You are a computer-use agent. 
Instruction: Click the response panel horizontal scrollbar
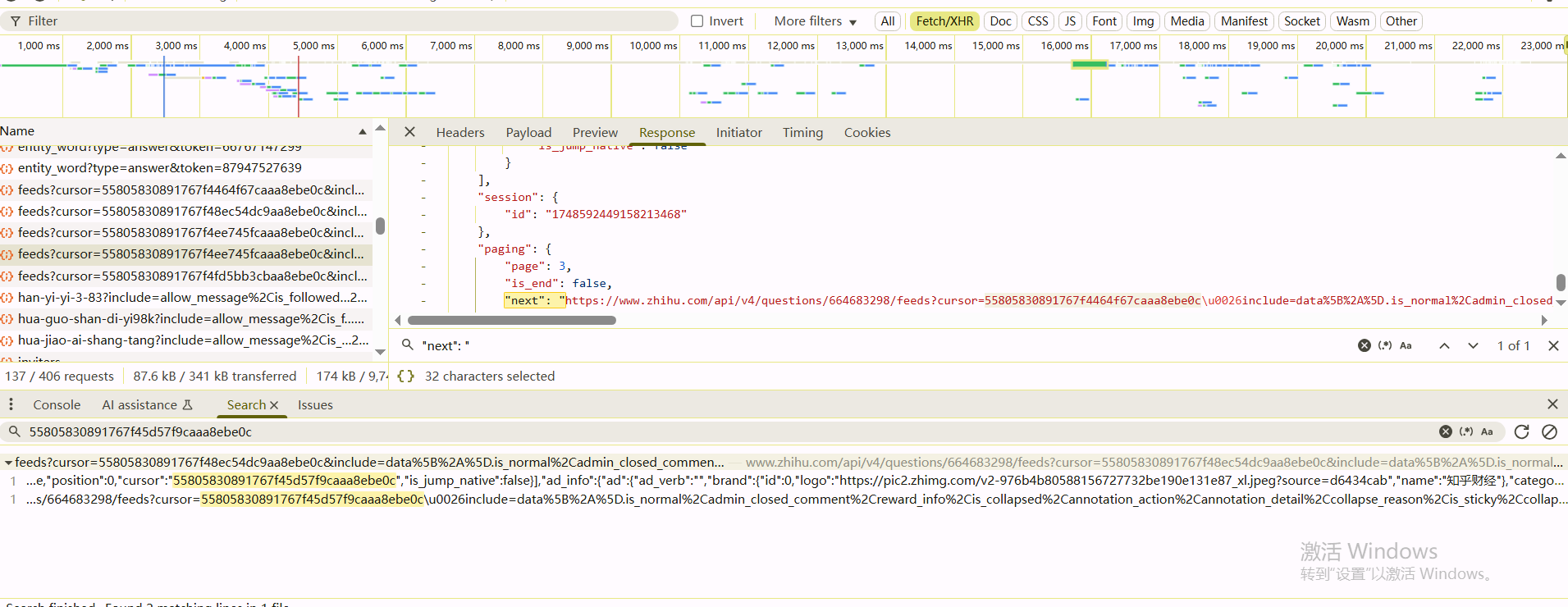511,320
